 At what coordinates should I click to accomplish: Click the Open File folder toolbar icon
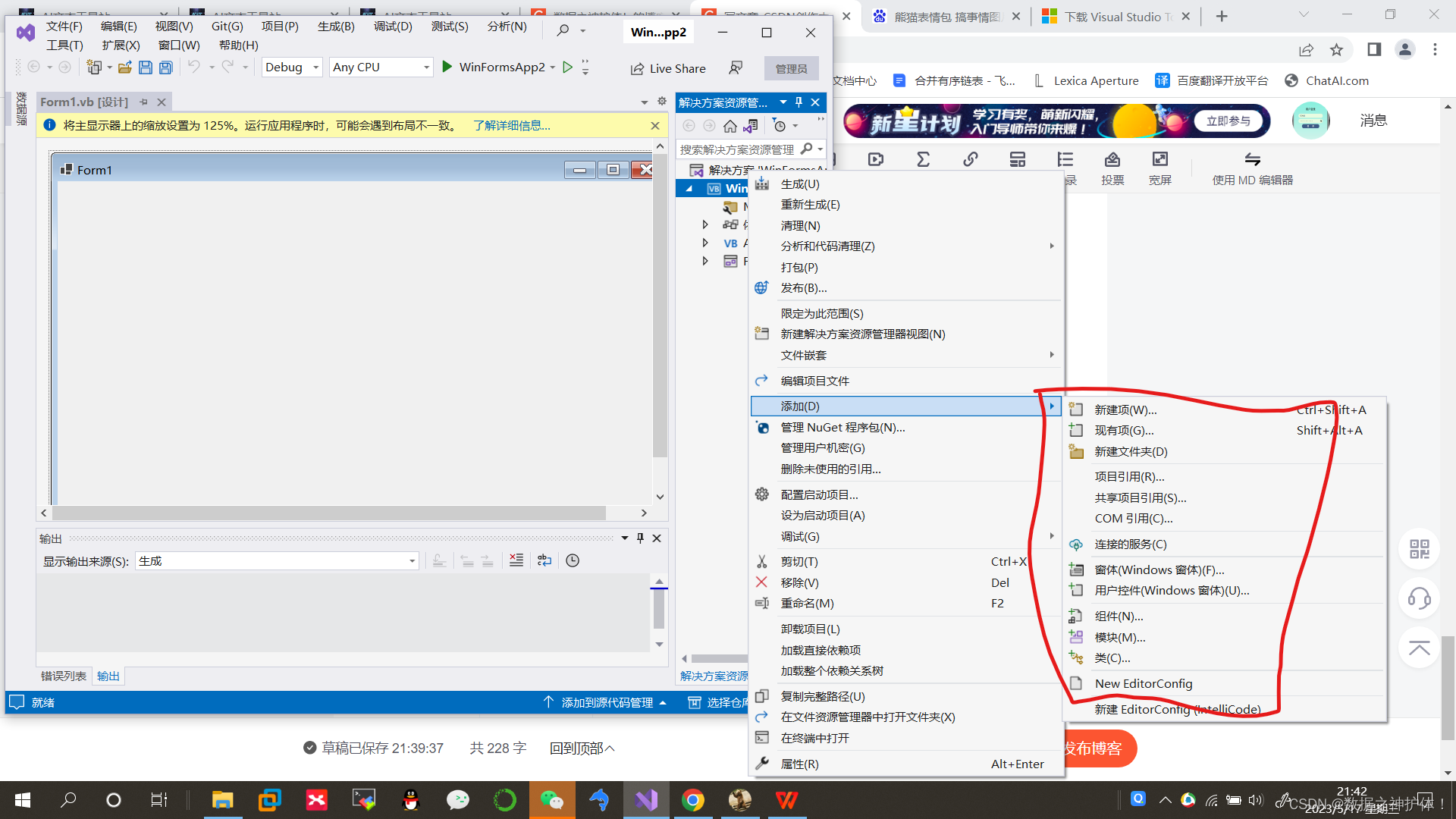tap(125, 67)
